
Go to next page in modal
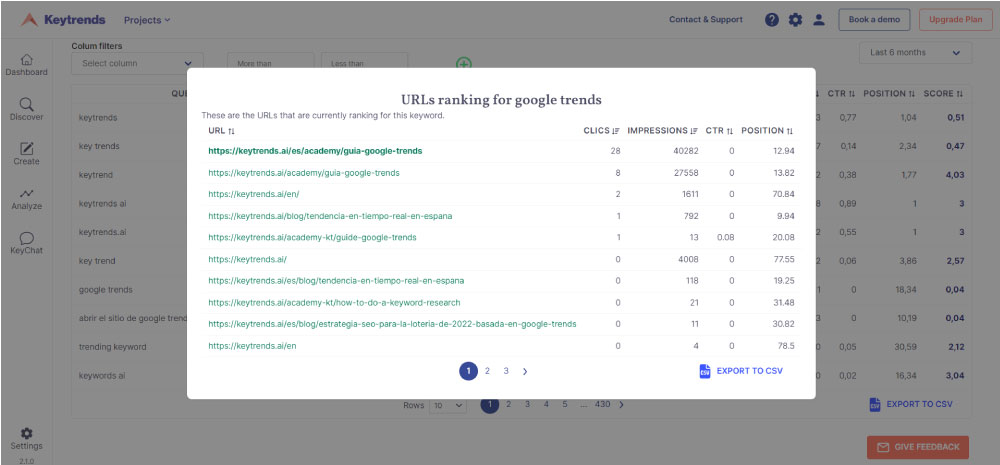click(x=525, y=371)
